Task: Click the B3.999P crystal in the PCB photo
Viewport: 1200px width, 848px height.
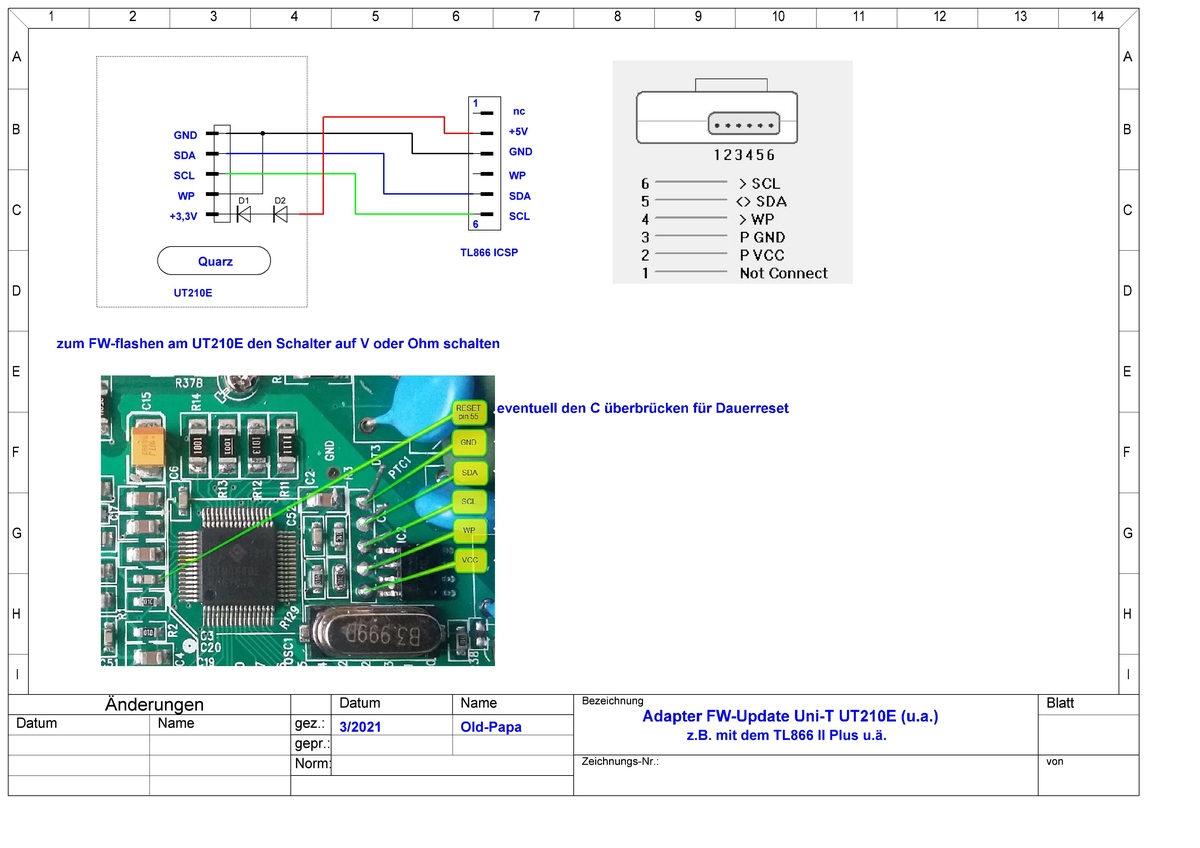Action: click(x=381, y=634)
